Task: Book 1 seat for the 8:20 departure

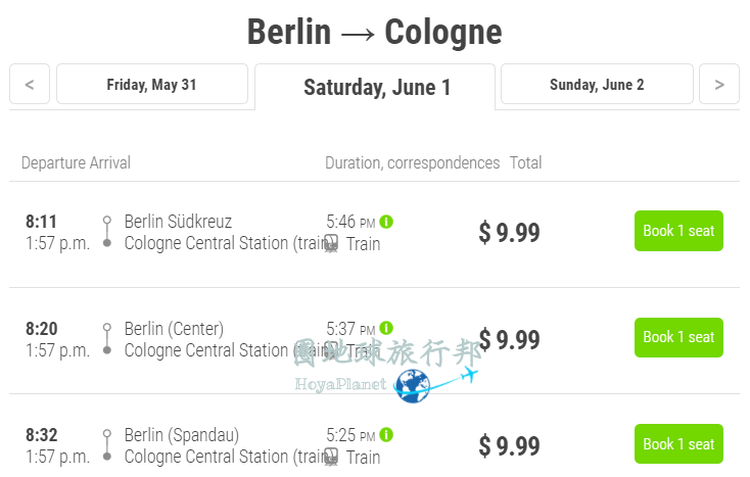Action: (x=679, y=337)
